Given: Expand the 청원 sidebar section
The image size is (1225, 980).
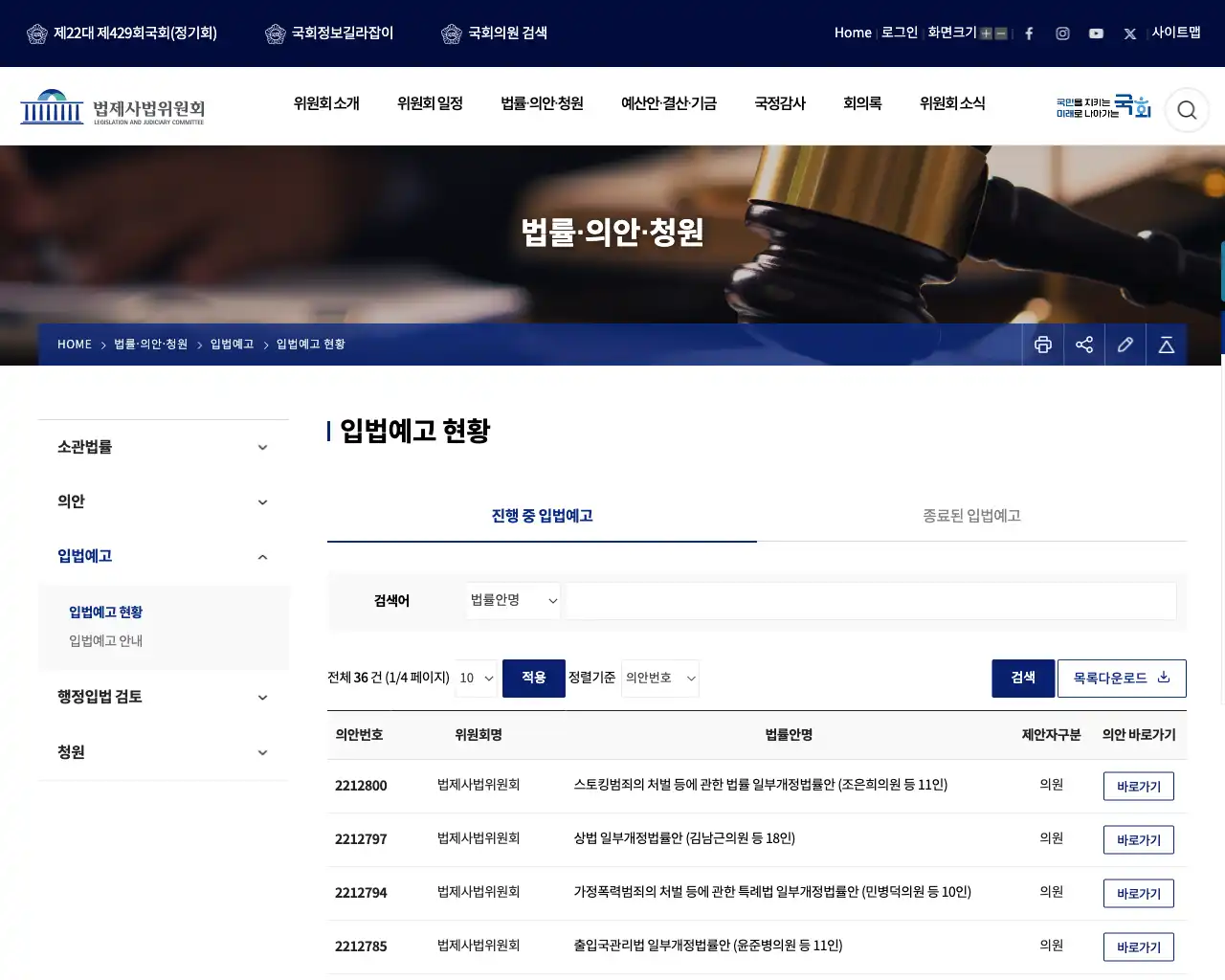Looking at the screenshot, I should click(164, 752).
